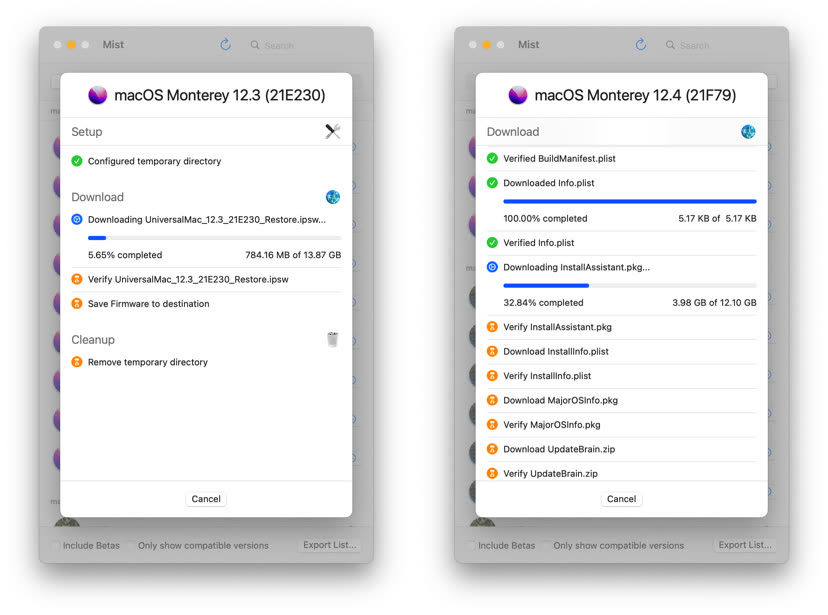Viewport: 828px width, 615px height.
Task: Click the green check beside Configured temporary directory
Action: (77, 161)
